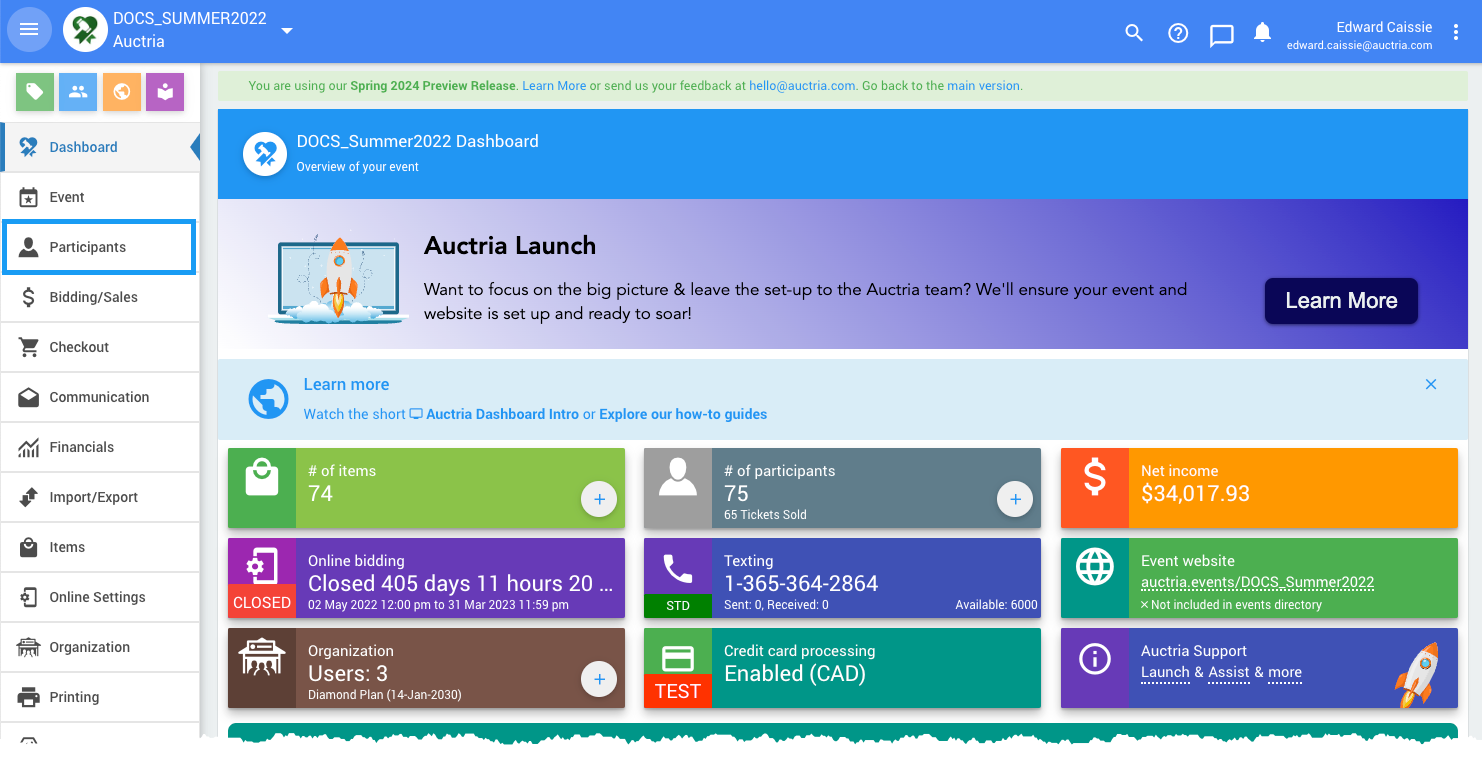Go to Financials in the sidebar
This screenshot has height=769, width=1482.
coord(81,447)
